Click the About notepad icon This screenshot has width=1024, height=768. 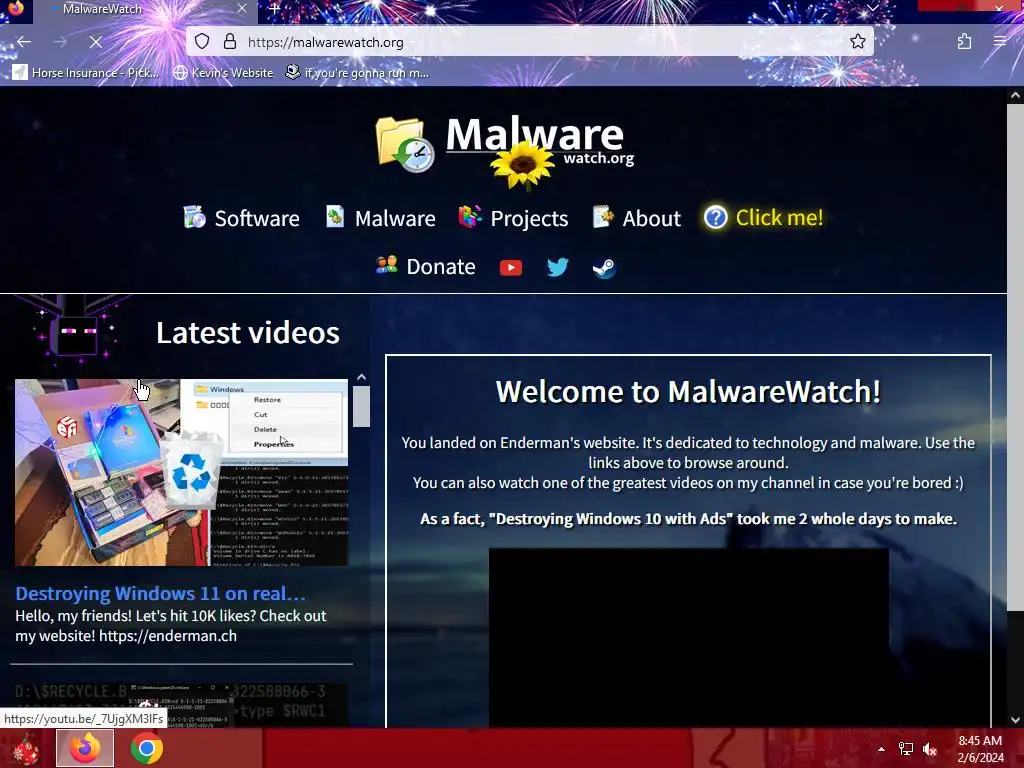click(x=603, y=216)
